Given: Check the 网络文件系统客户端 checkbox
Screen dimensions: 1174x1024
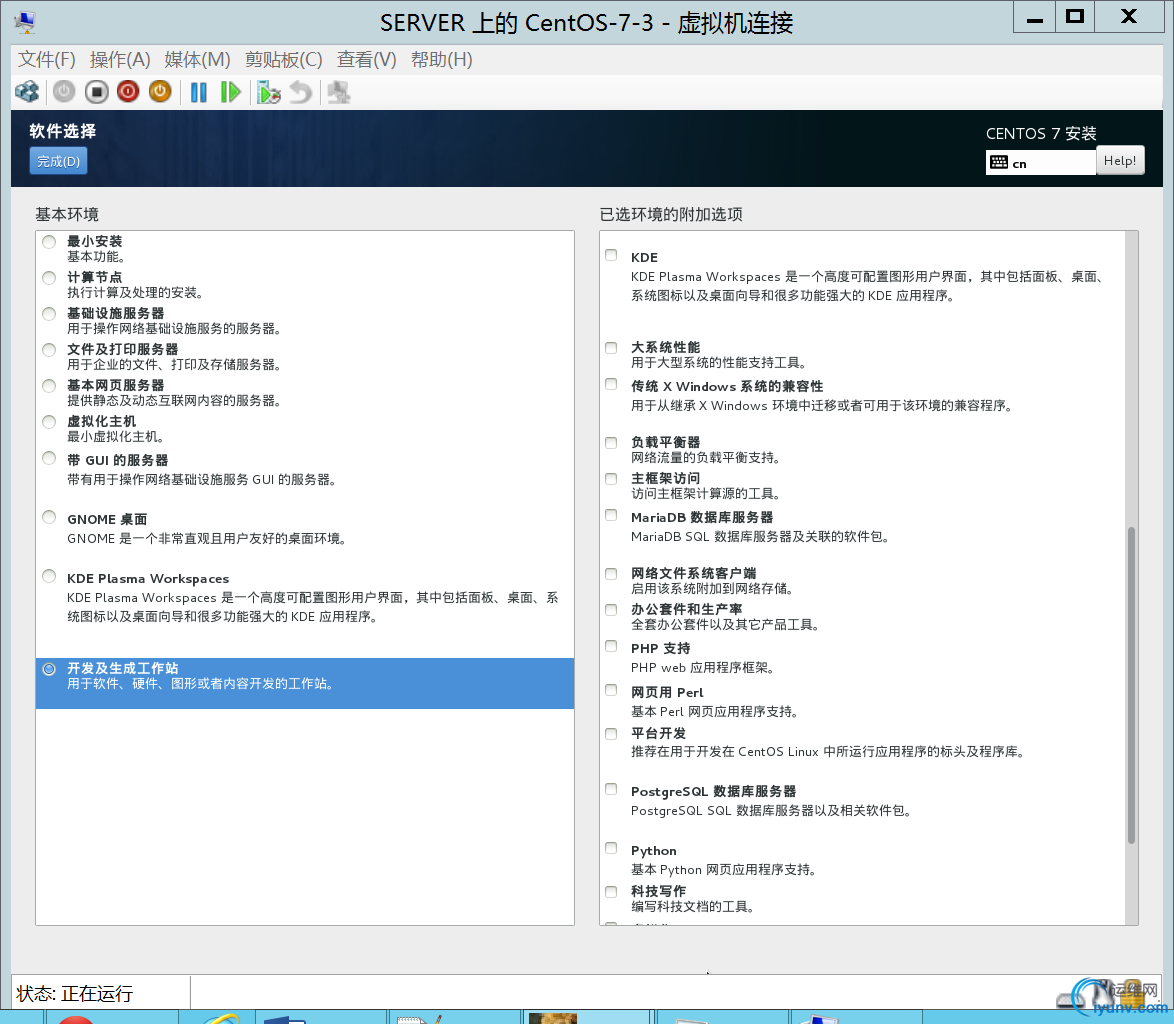Looking at the screenshot, I should point(612,573).
